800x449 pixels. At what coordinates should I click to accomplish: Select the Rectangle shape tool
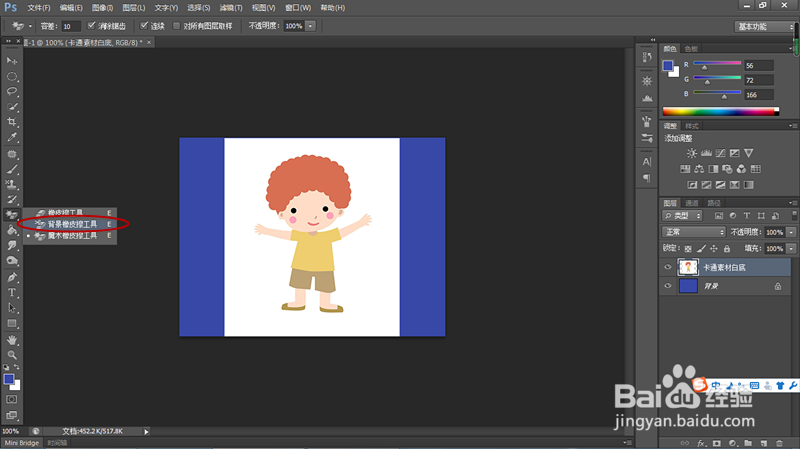[x=12, y=323]
